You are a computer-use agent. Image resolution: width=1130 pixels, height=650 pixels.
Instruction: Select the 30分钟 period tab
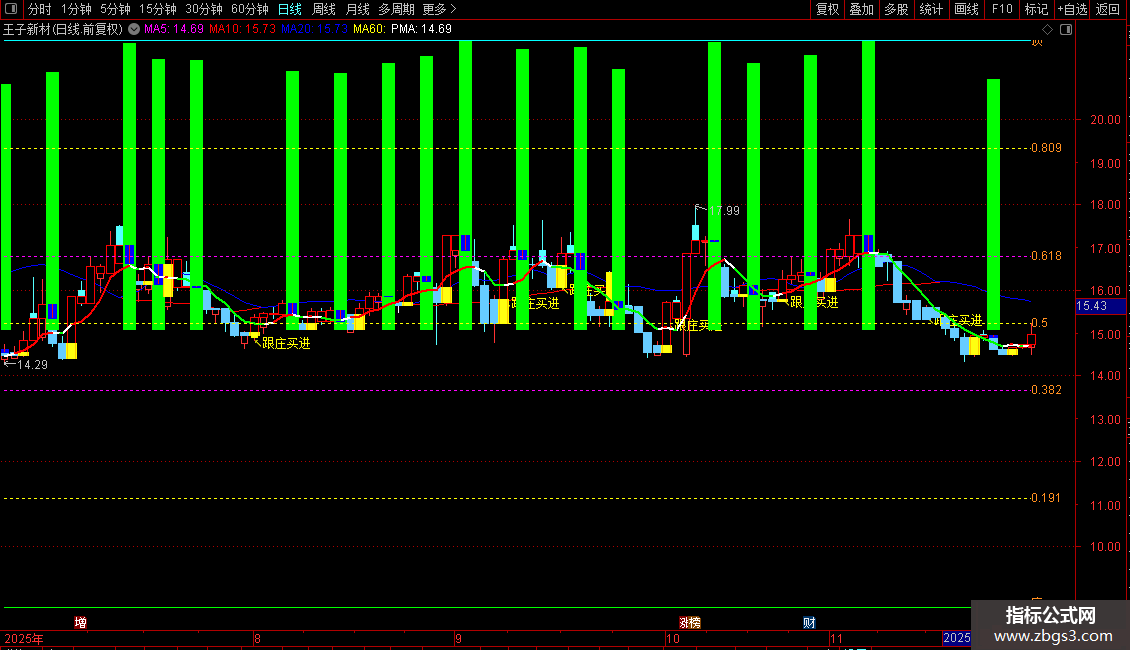point(204,9)
